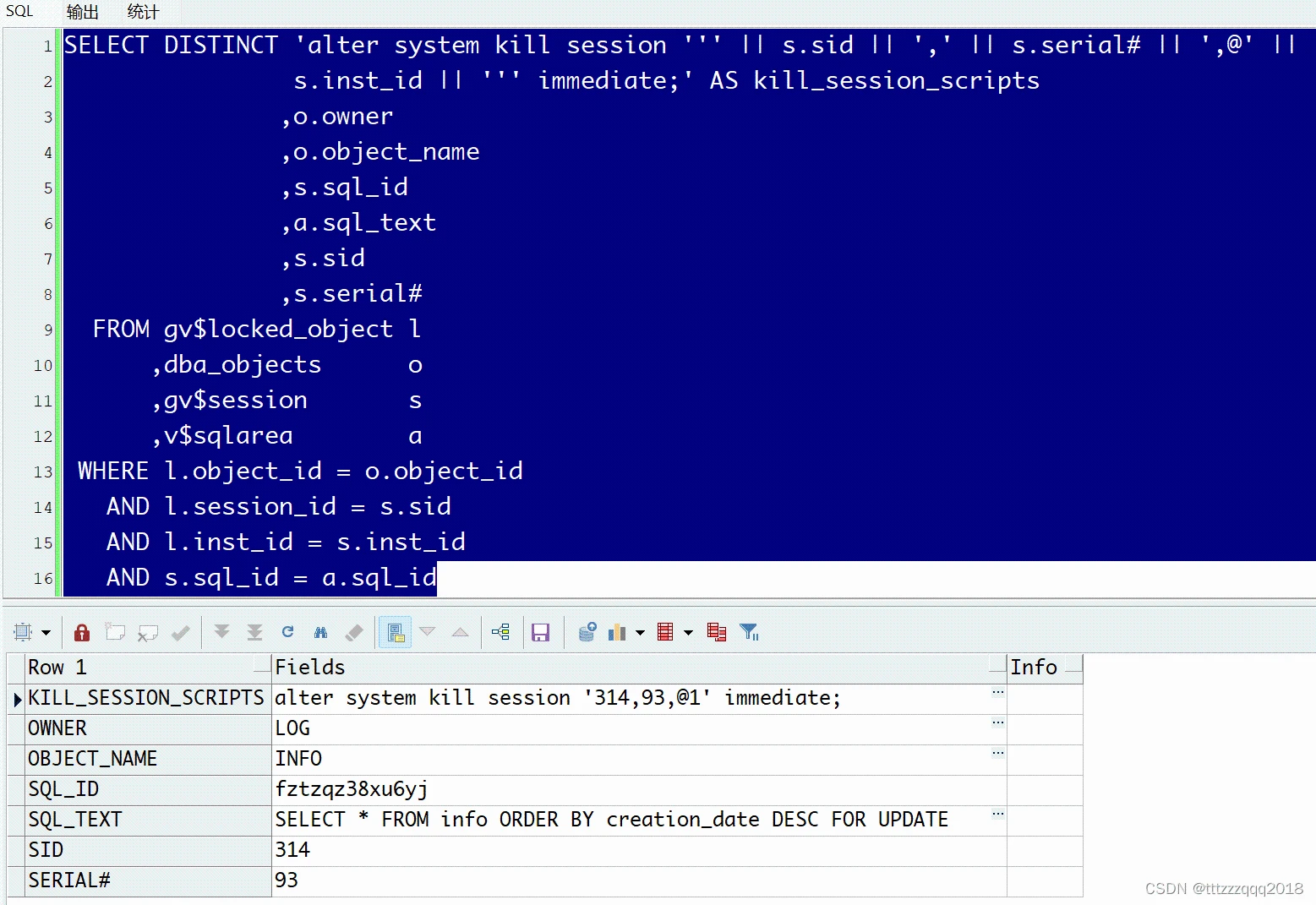
Task: Click the red lock Edit data icon
Action: coord(82,632)
